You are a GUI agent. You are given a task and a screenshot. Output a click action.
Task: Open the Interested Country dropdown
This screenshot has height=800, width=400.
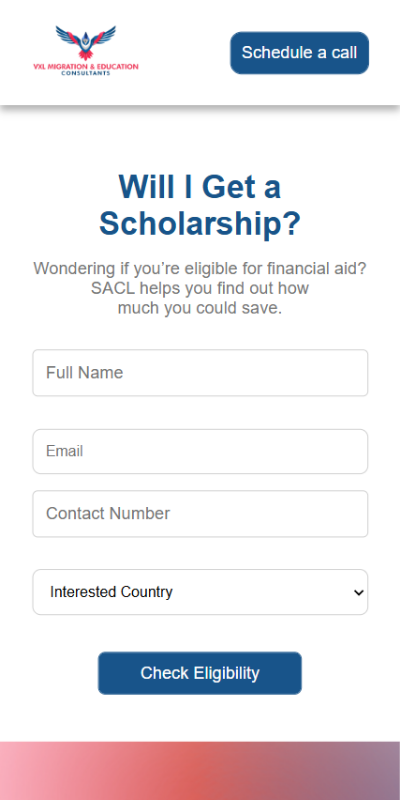coord(200,592)
